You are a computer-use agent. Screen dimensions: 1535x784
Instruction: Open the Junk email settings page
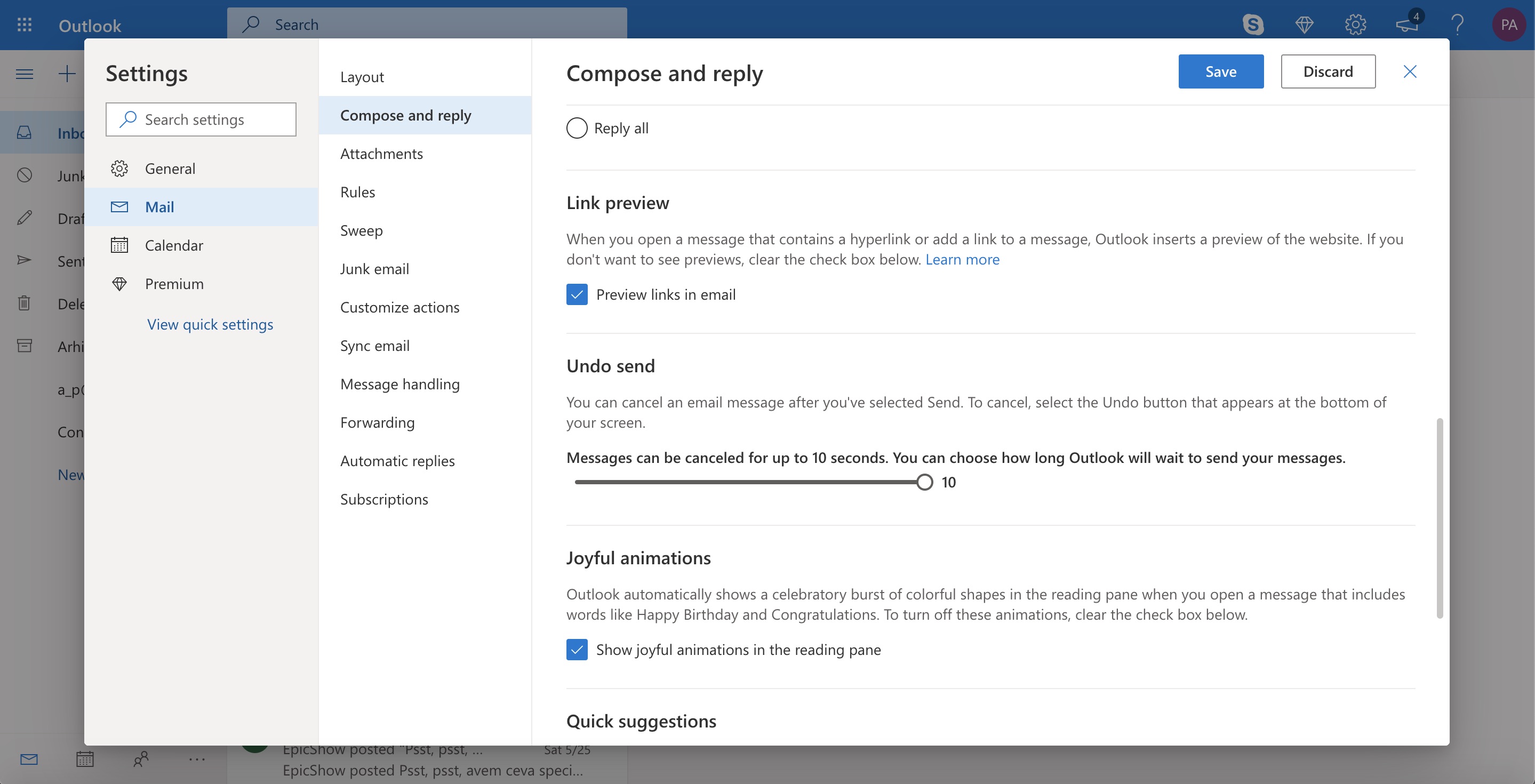[425, 269]
